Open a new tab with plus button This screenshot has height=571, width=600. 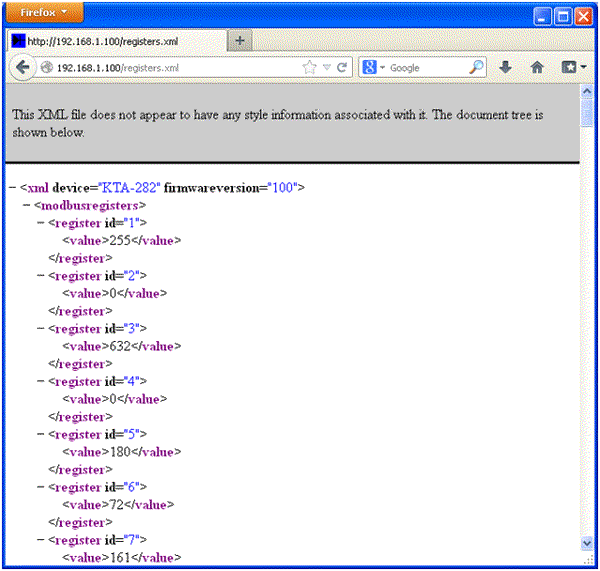pyautogui.click(x=240, y=41)
